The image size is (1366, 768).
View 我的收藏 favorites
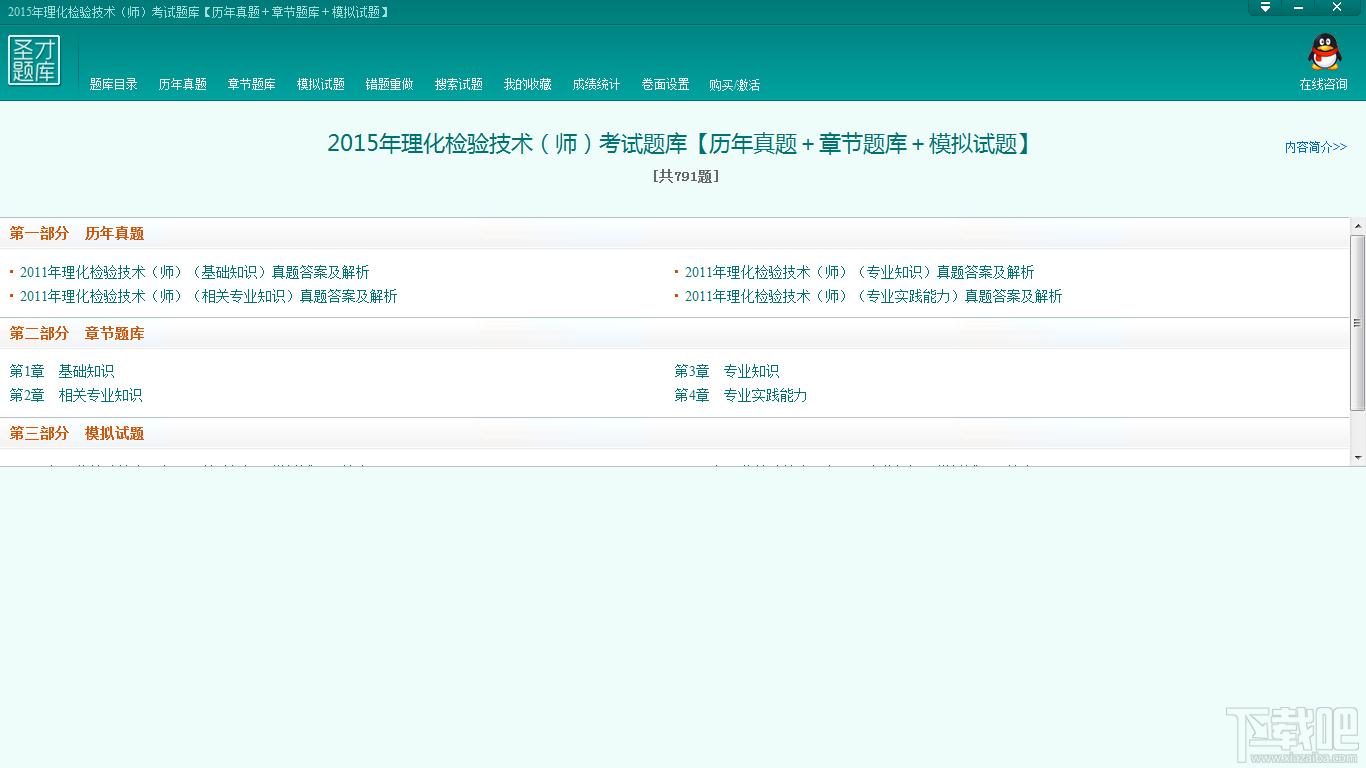point(528,85)
